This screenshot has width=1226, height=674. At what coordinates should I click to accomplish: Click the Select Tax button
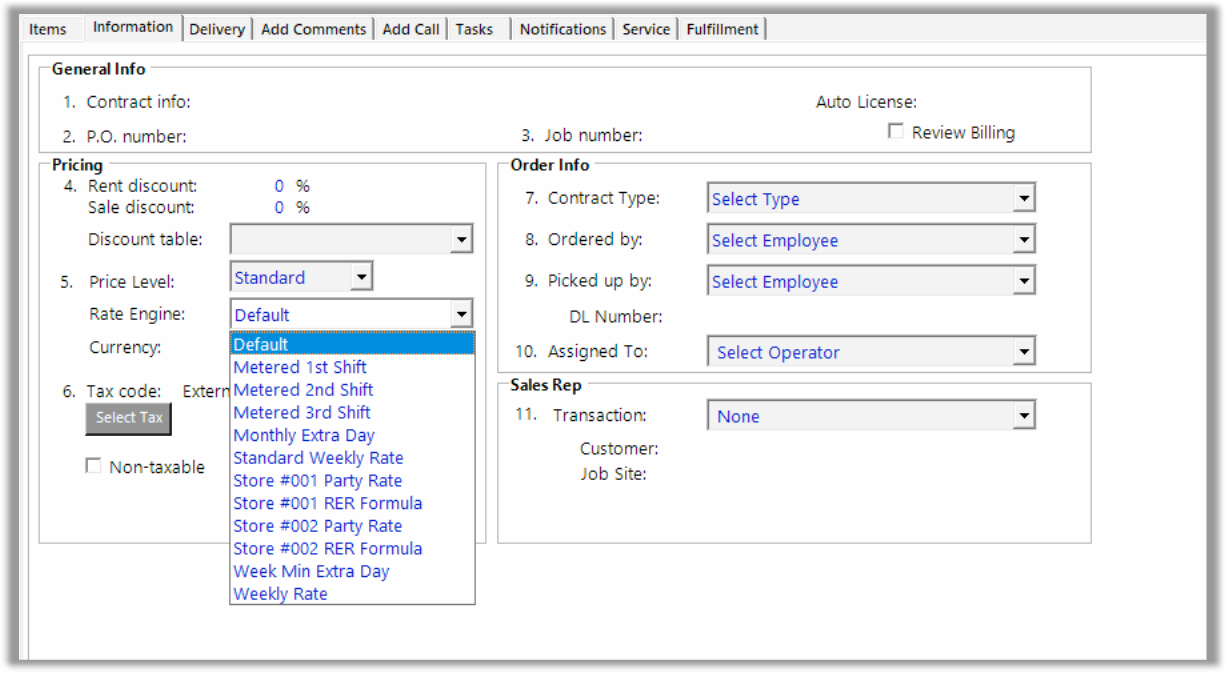[x=128, y=420]
